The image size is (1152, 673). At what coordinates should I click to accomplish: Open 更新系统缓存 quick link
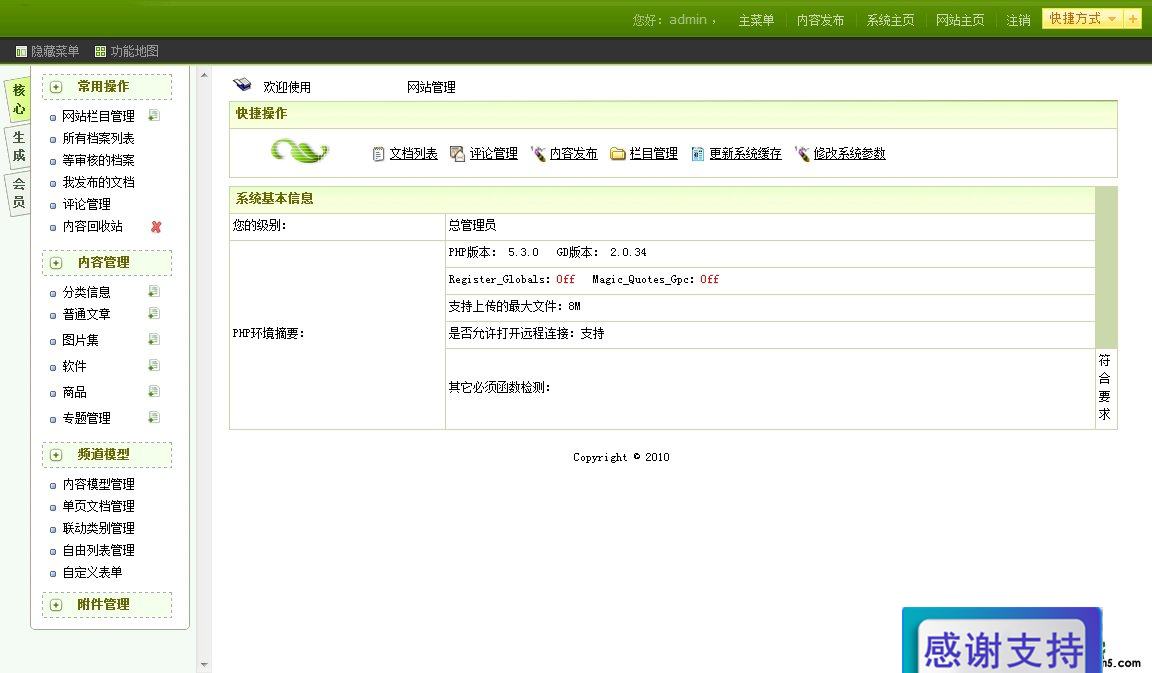click(745, 154)
